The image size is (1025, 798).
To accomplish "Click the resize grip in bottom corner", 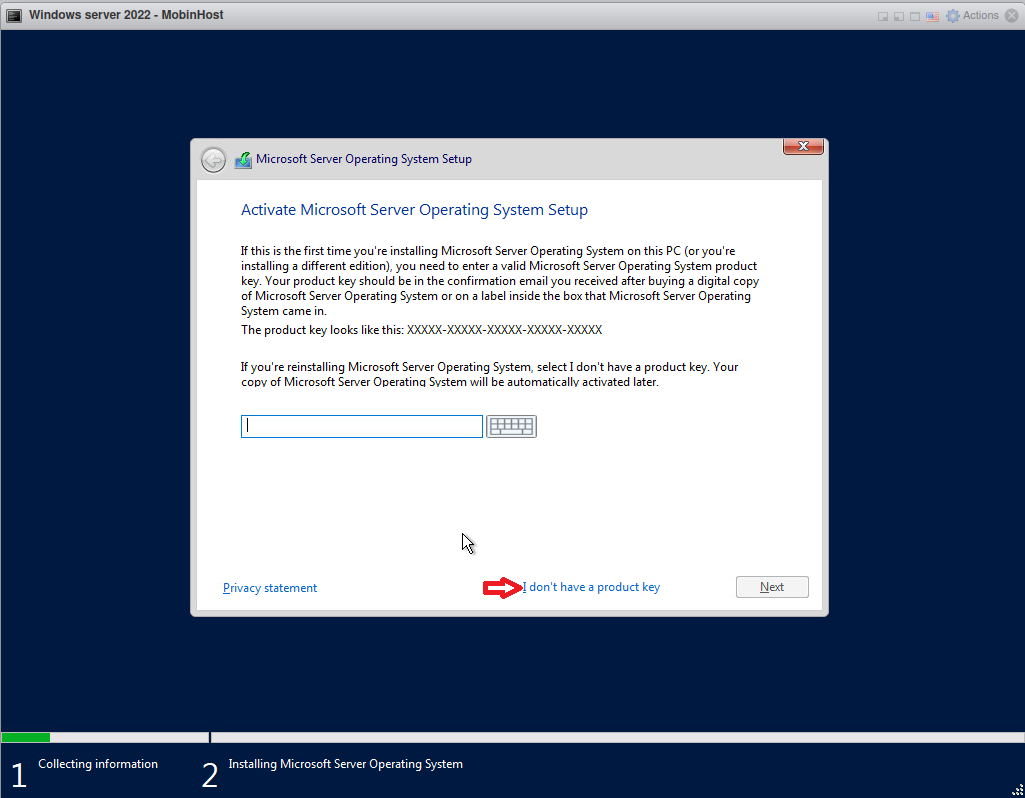I will (x=1017, y=790).
